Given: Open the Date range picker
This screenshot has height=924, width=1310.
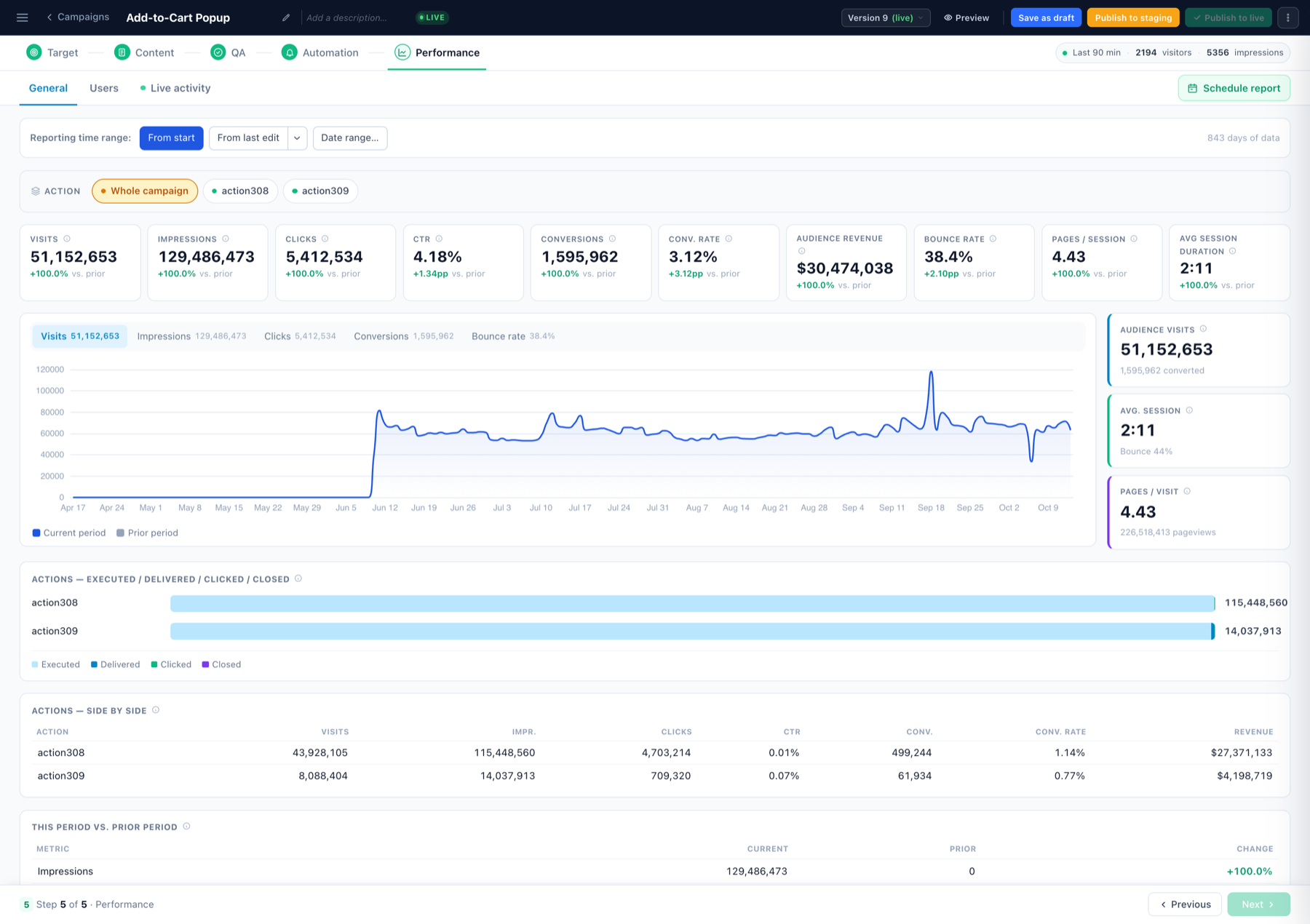Looking at the screenshot, I should tap(350, 138).
